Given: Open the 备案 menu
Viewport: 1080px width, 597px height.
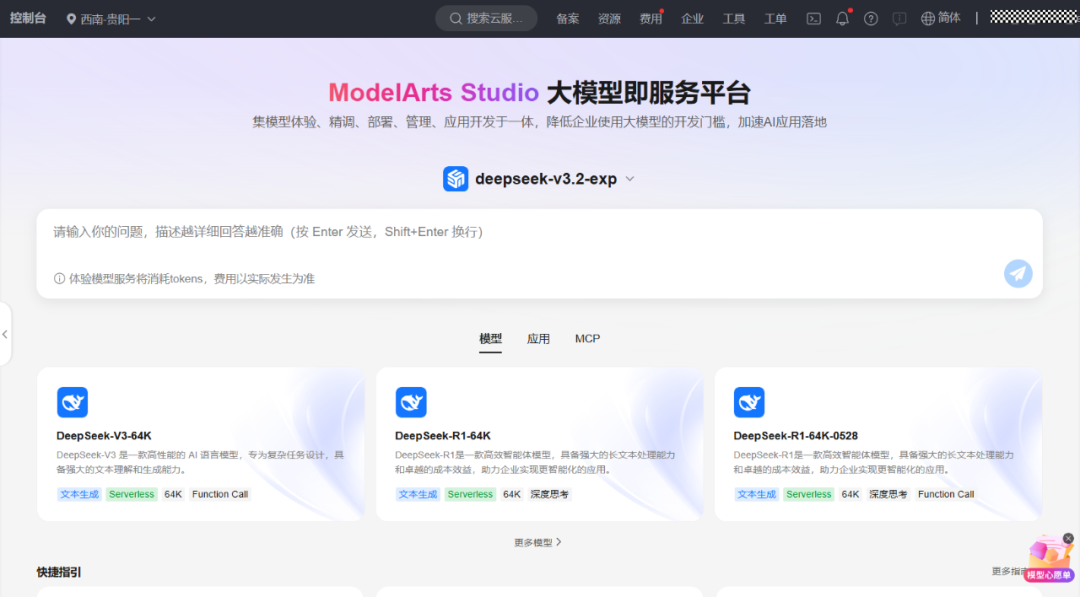Looking at the screenshot, I should click(568, 19).
